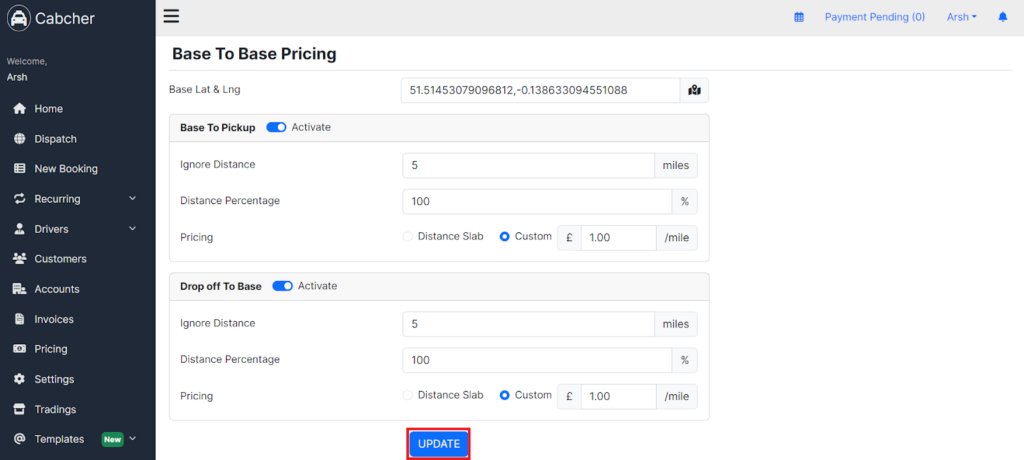Click the map icon beside Base Lat & Lng
Viewport: 1024px width, 460px height.
coord(694,91)
